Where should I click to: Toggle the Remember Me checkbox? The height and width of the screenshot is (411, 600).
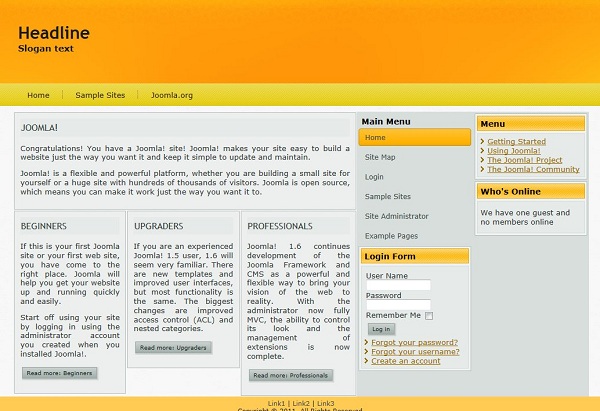(429, 316)
